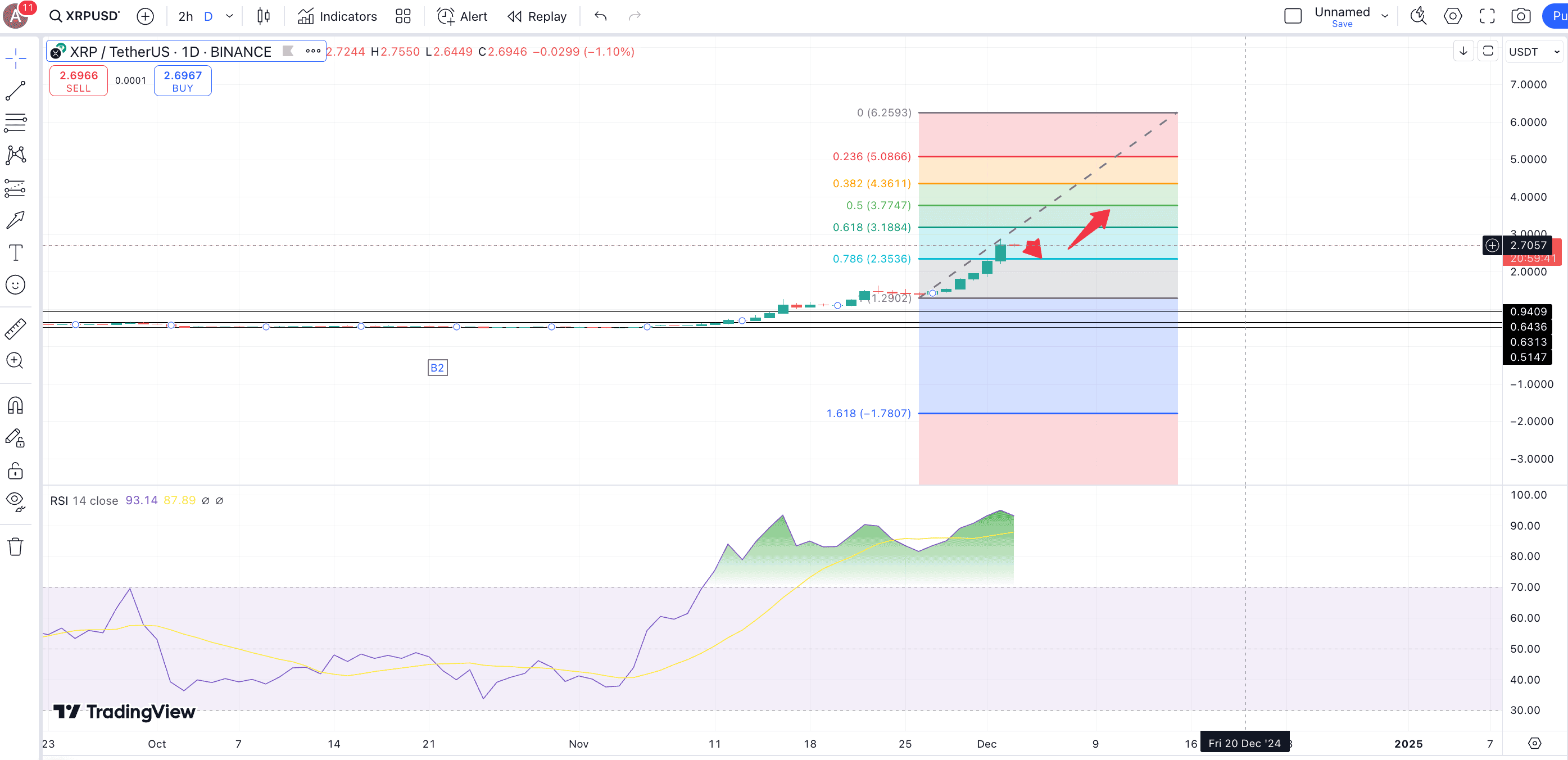Screen dimensions: 1568x760
Task: Click the 2.6967 BUY button
Action: pos(183,81)
